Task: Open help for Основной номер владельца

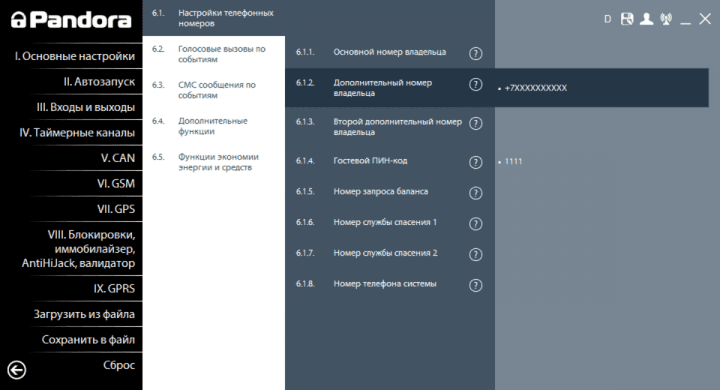Action: (x=476, y=53)
